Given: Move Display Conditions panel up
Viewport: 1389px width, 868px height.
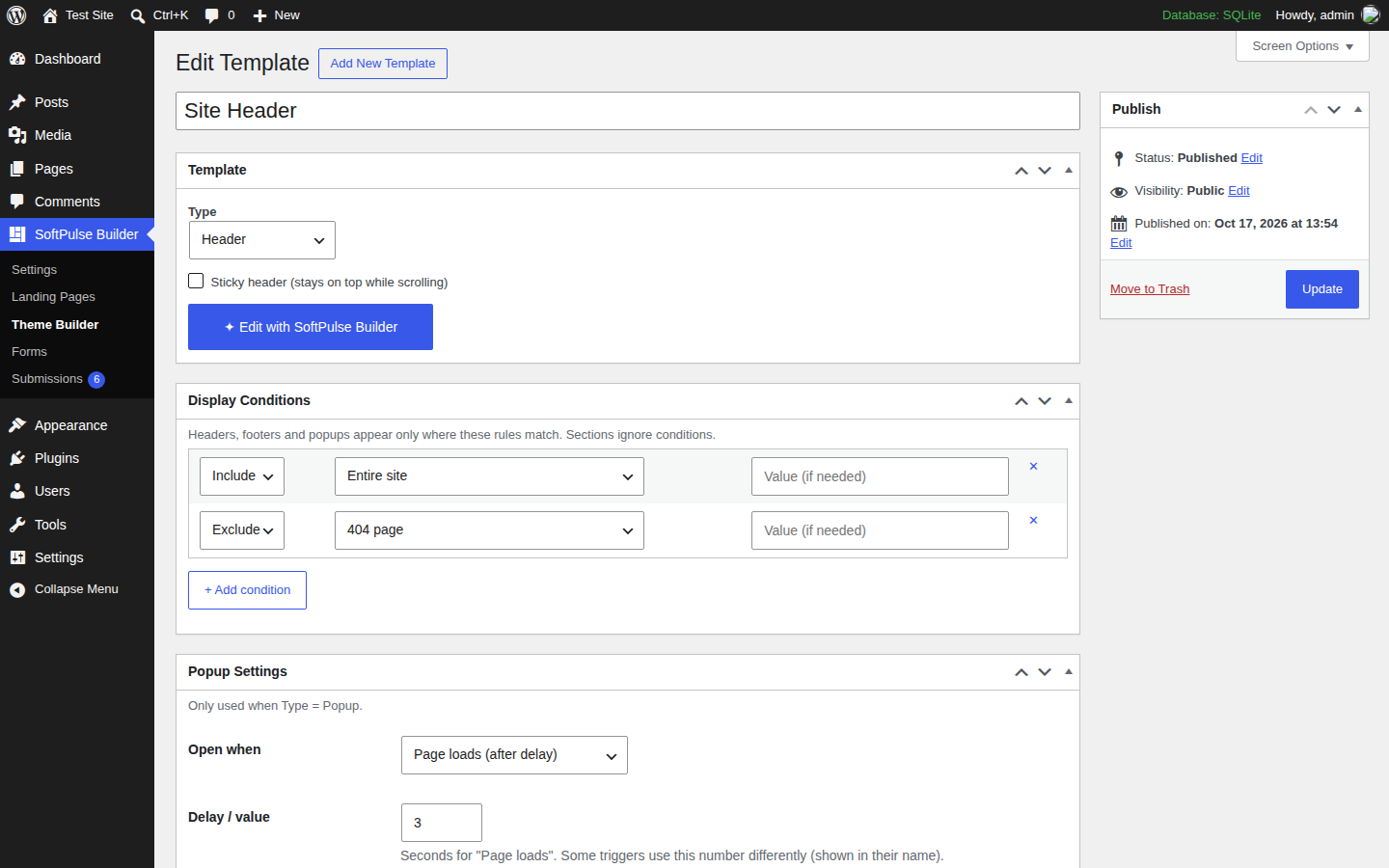Looking at the screenshot, I should 1021,401.
